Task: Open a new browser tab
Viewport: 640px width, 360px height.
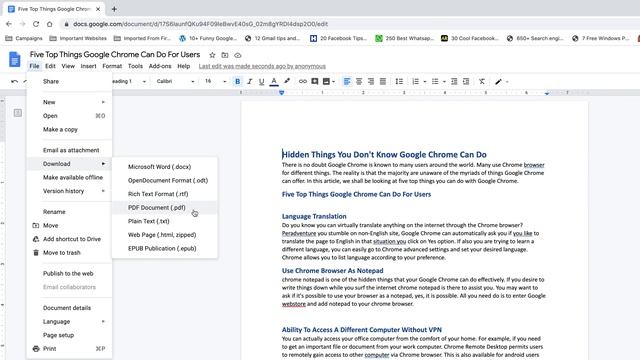Action: (114, 9)
